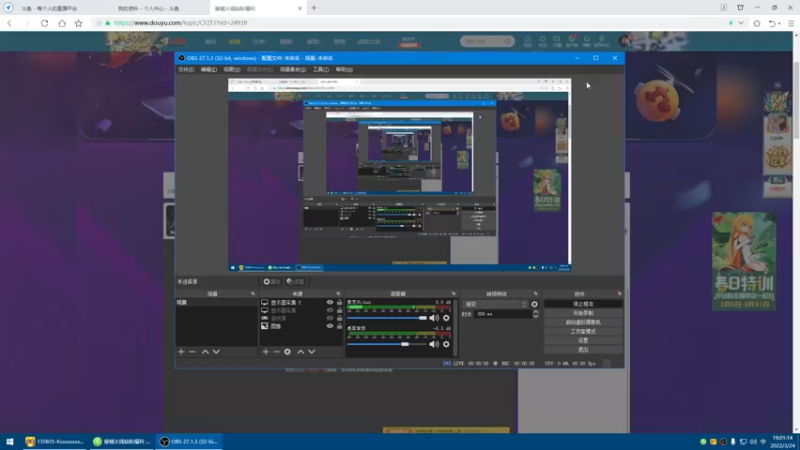Go back in the browser

(x=9, y=23)
